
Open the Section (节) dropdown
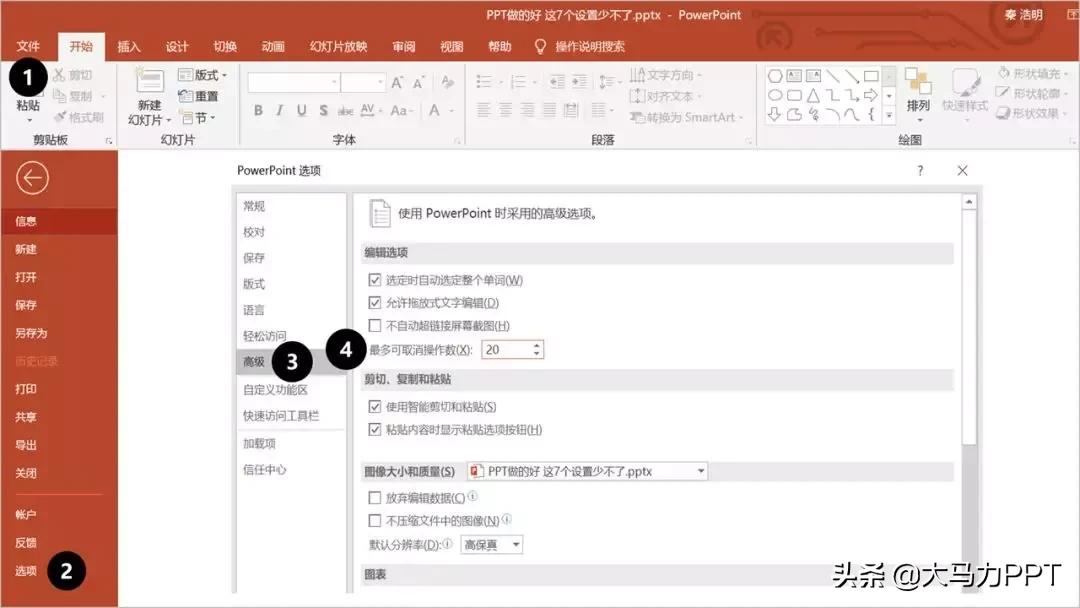[198, 118]
